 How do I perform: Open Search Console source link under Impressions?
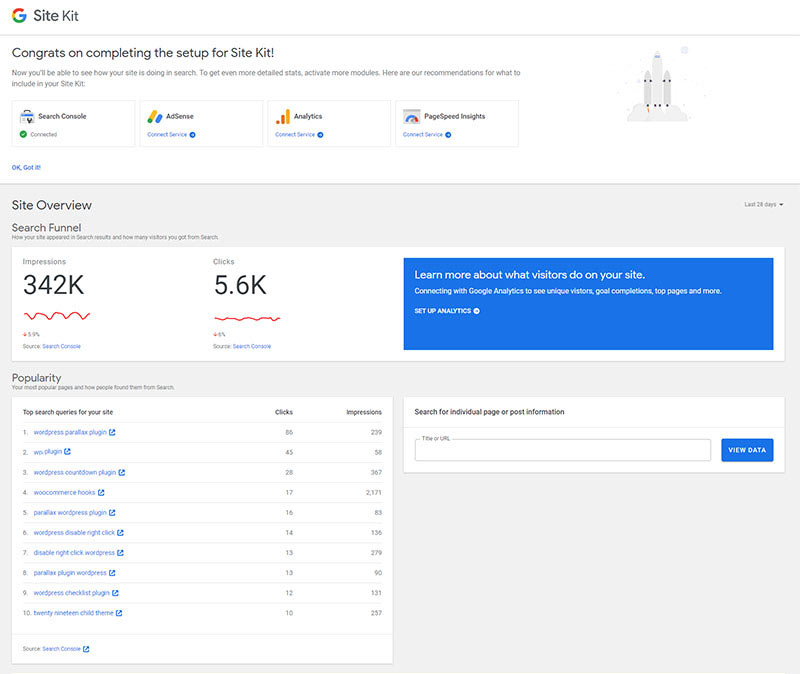pos(61,346)
